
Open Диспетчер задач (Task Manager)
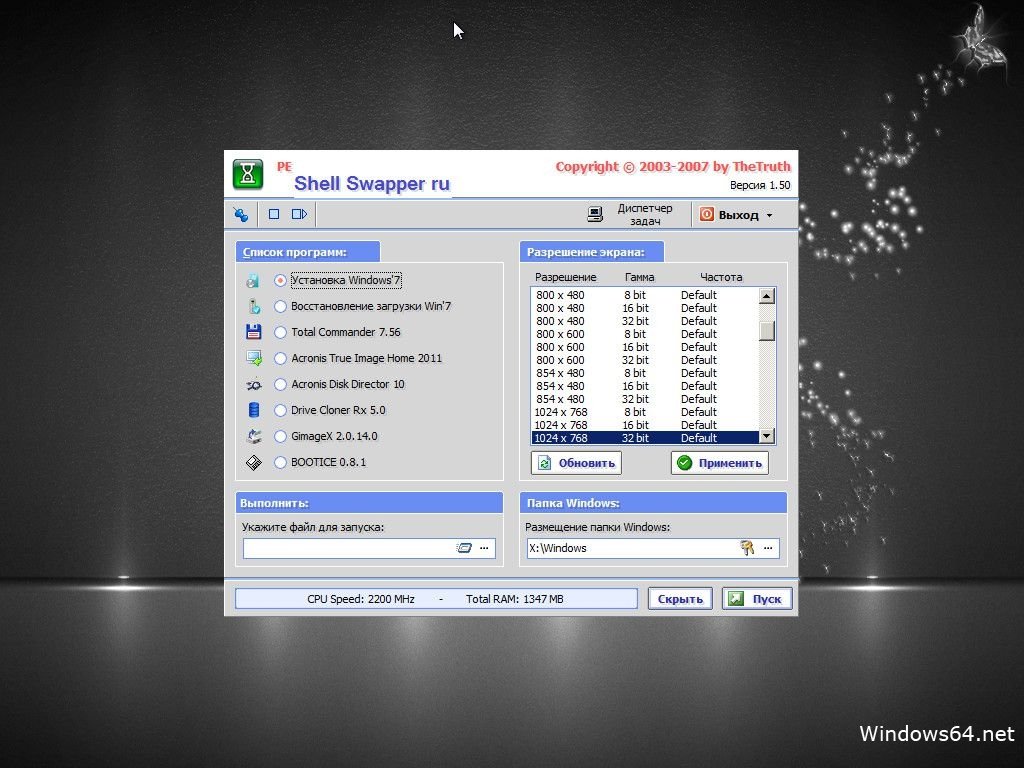631,214
